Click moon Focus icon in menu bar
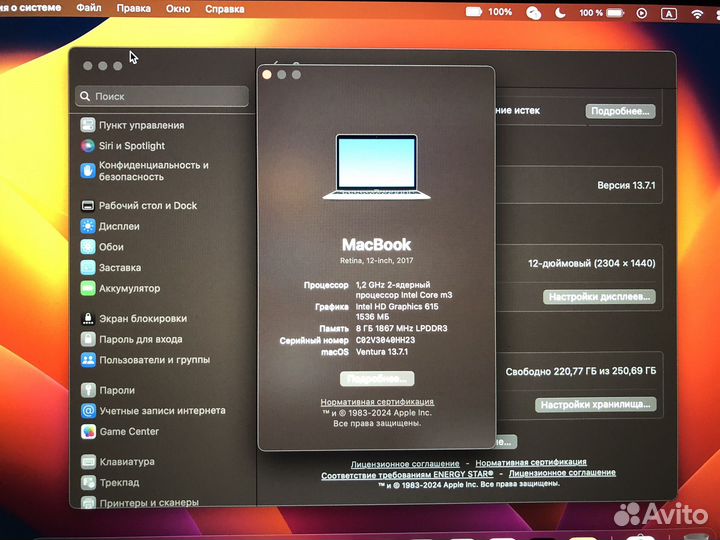This screenshot has width=720, height=540. point(560,13)
